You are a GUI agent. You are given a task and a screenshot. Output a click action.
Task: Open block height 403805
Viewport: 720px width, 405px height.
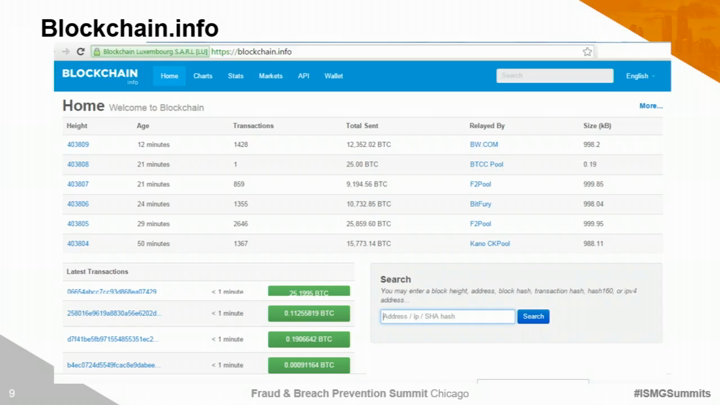tap(78, 224)
